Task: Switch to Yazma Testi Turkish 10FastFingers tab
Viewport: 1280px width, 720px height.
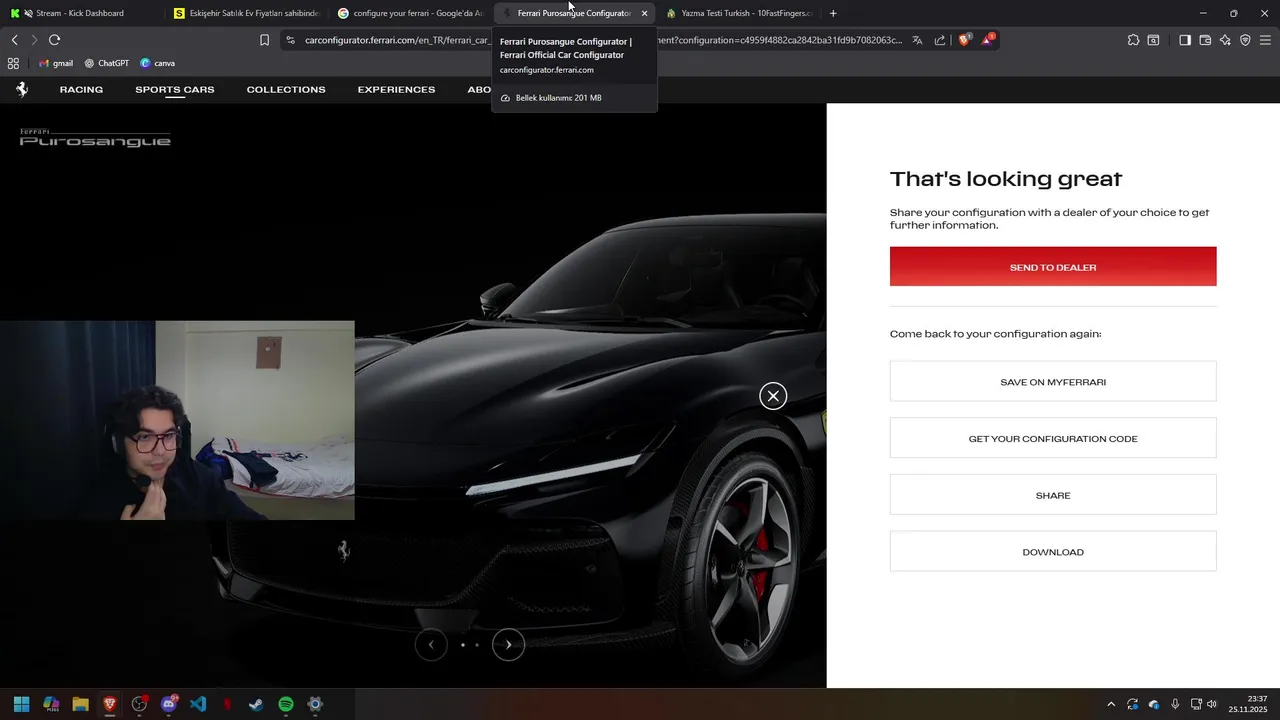Action: click(738, 13)
